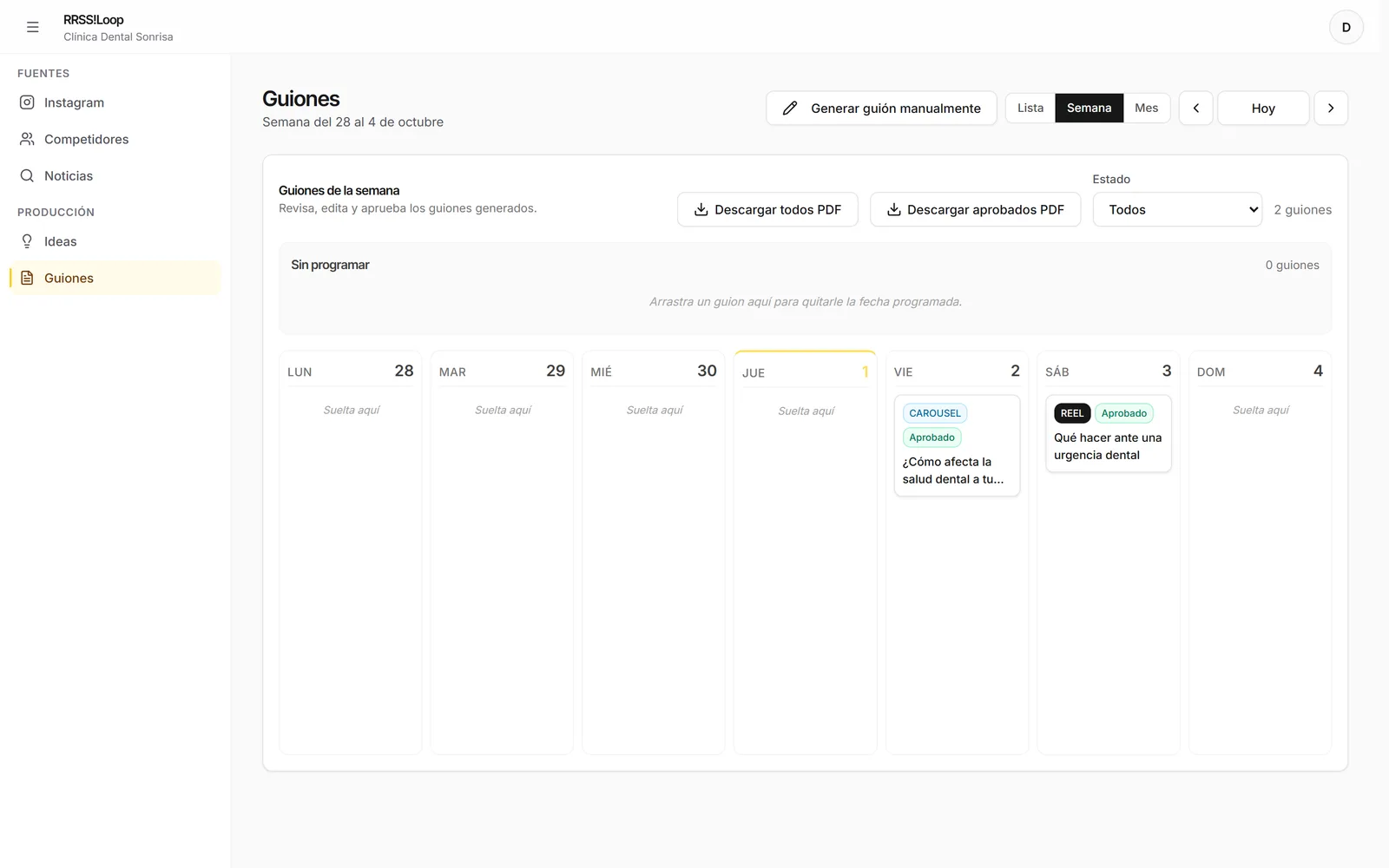Click Aprobado badge on the reel card
Image resolution: width=1389 pixels, height=868 pixels.
coord(1123,413)
